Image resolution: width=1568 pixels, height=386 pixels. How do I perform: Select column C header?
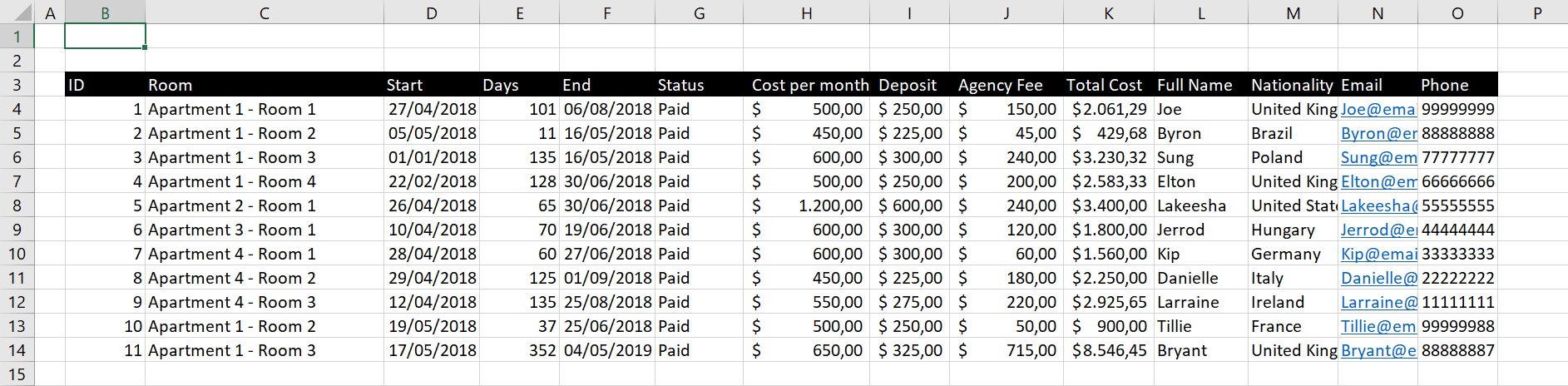click(265, 12)
